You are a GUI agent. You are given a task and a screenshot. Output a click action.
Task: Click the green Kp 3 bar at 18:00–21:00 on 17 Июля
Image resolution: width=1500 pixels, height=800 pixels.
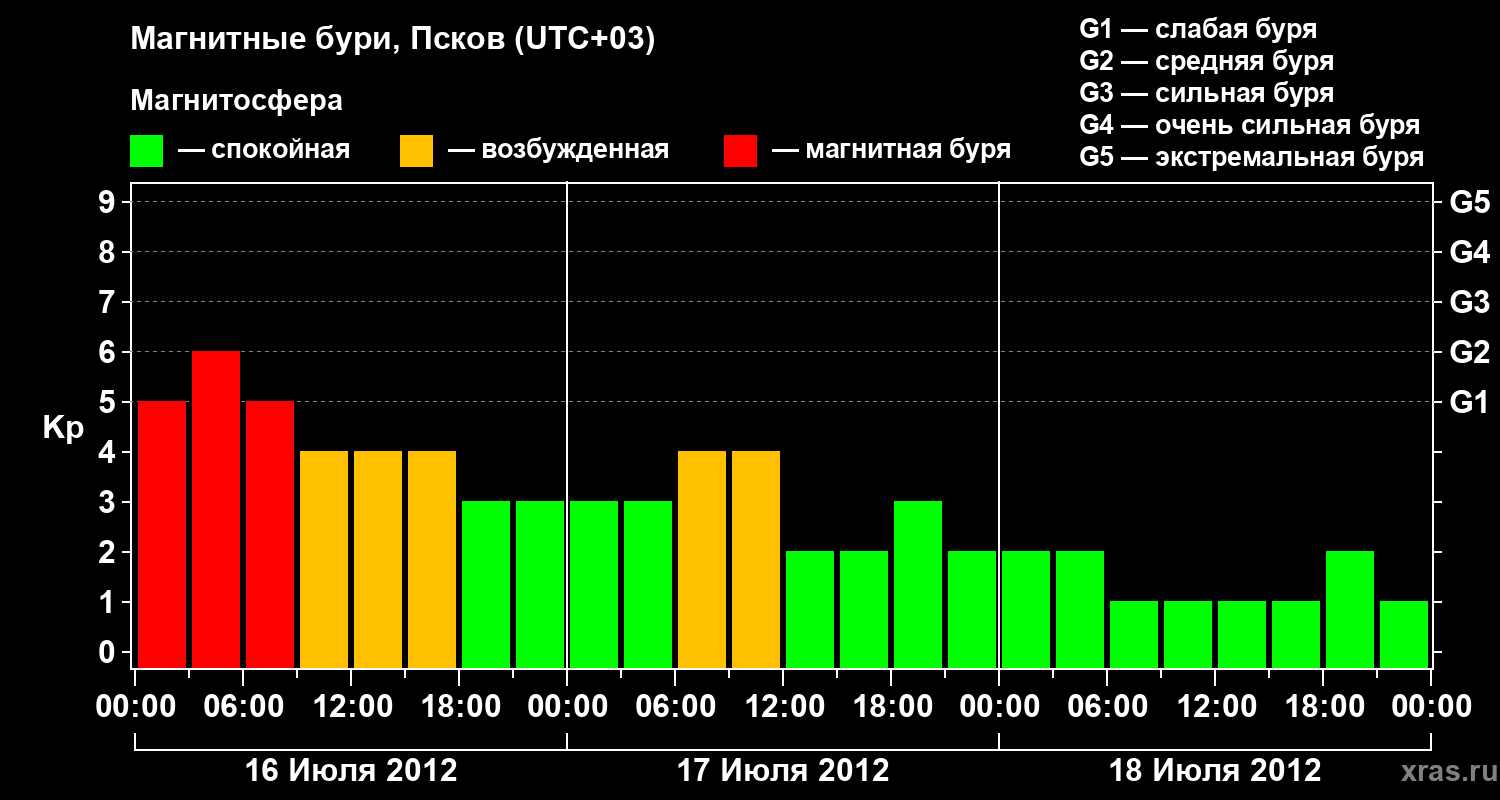tap(918, 585)
